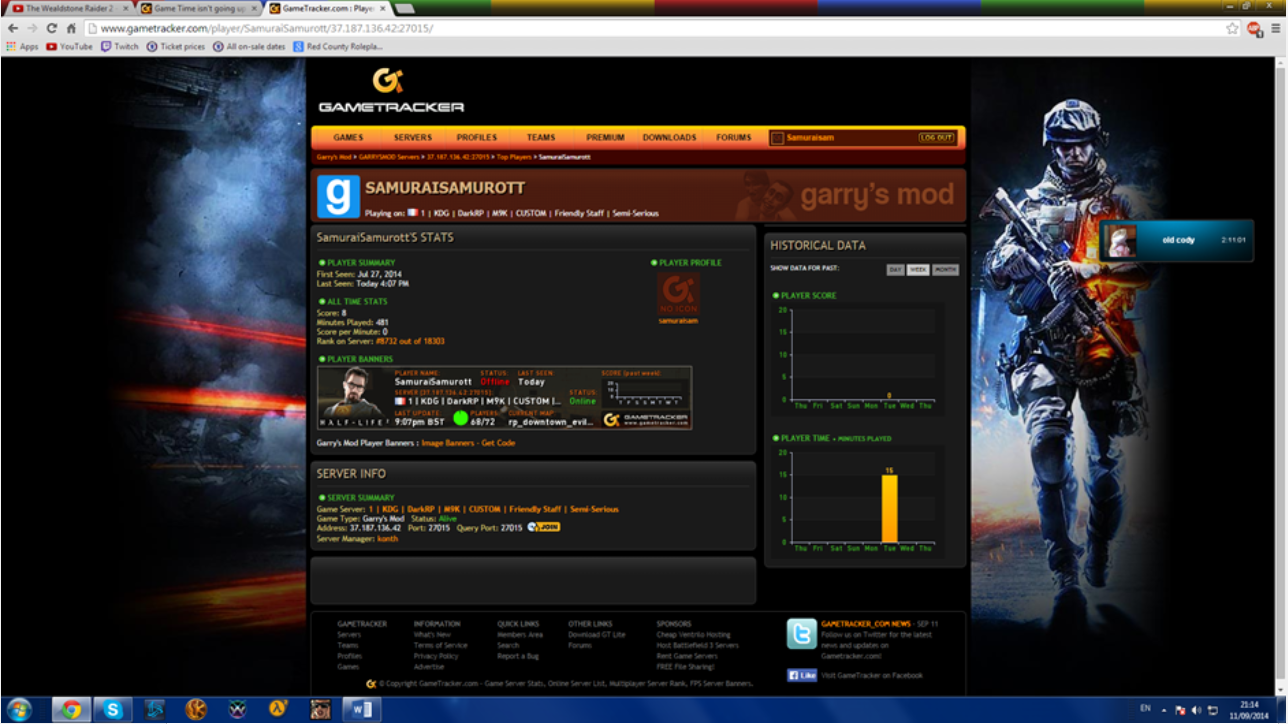
Task: Open the 'Ticket prices' bookmark
Action: click(176, 46)
